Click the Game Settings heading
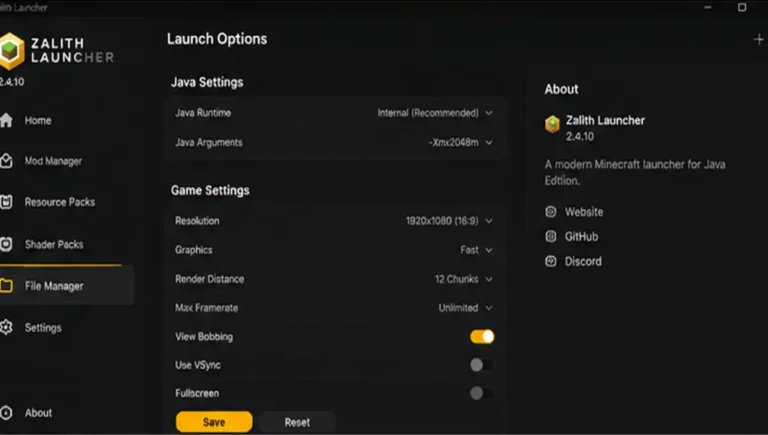The width and height of the screenshot is (768, 435). pyautogui.click(x=210, y=190)
